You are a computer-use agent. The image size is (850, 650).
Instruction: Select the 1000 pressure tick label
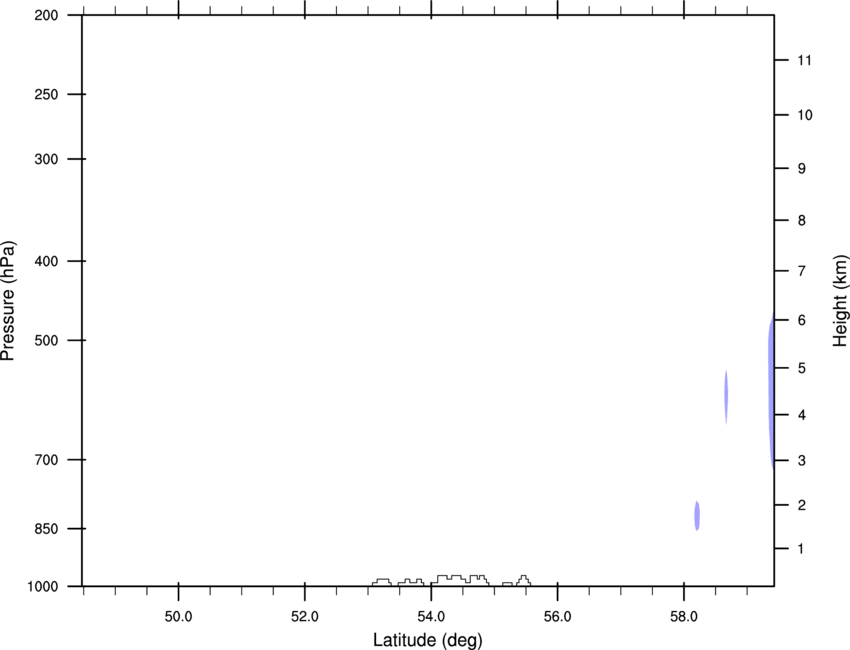[43, 586]
